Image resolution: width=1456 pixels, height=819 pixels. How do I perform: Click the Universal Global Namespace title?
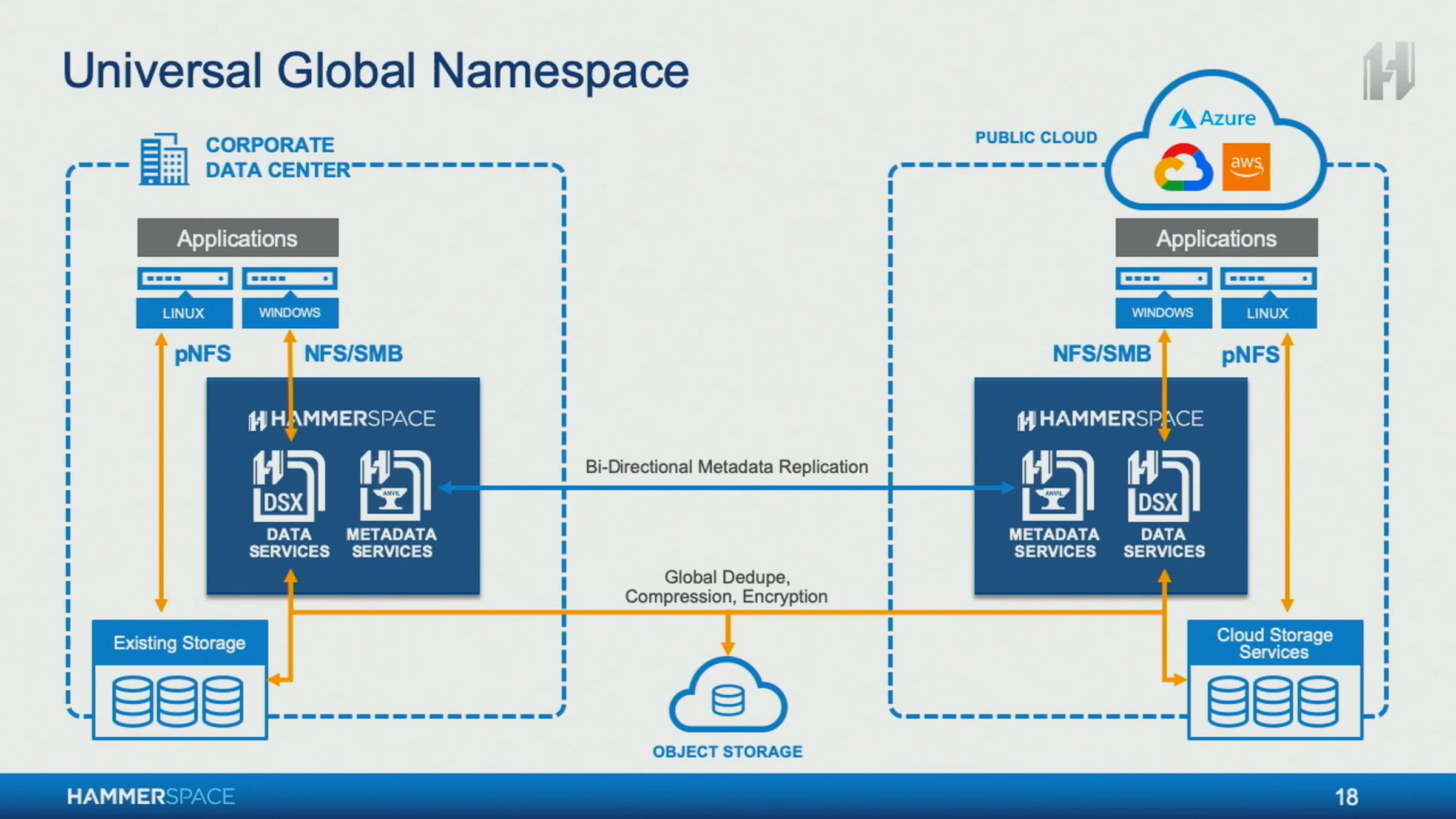click(x=376, y=71)
